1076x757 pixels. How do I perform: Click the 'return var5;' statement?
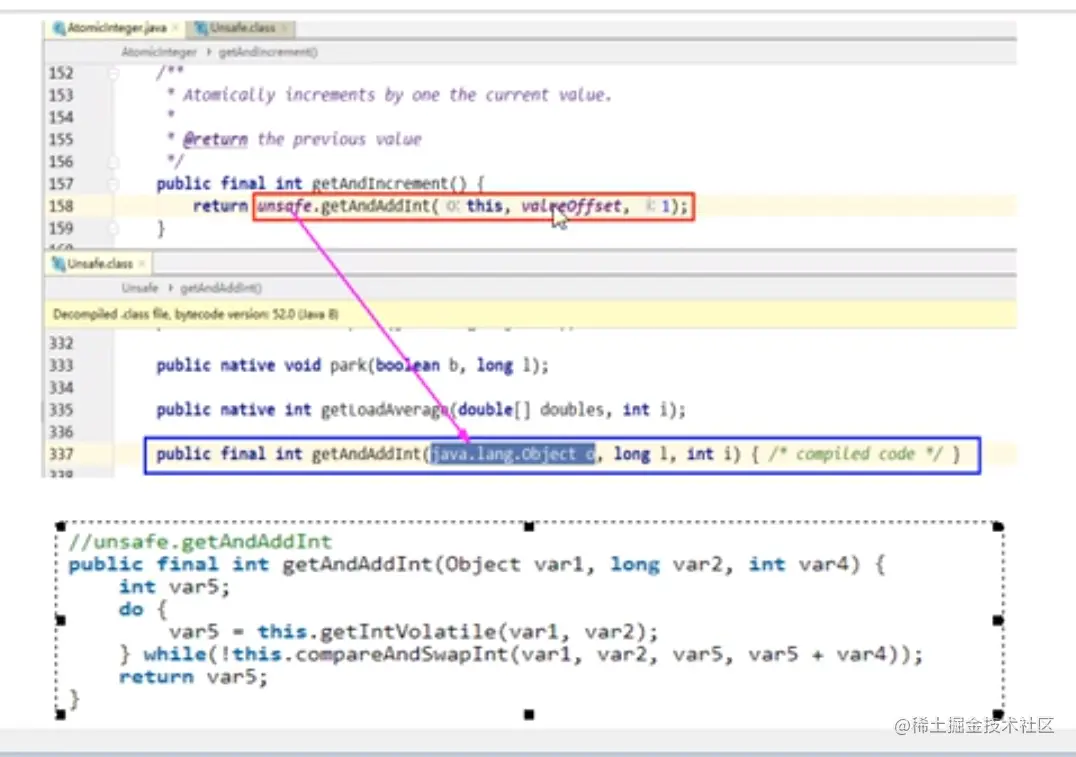[x=193, y=677]
